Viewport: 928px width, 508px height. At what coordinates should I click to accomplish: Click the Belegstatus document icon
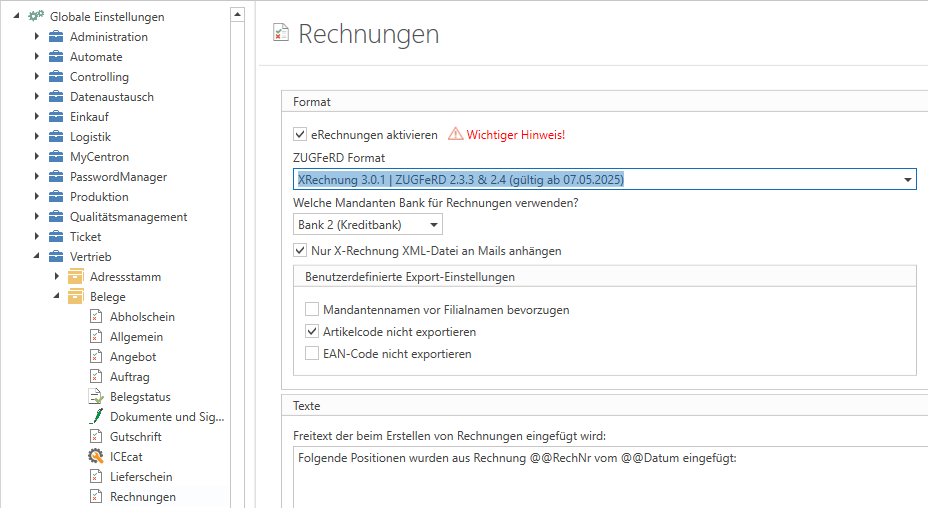click(x=96, y=397)
